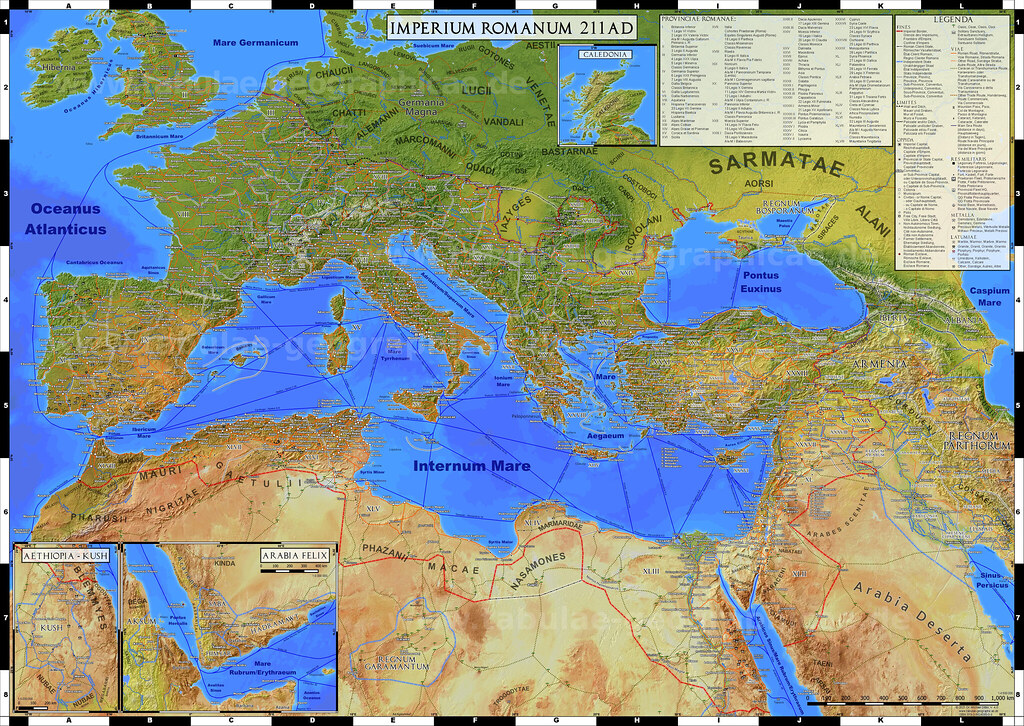Click the GOTONES tribe label
This screenshot has height=726, width=1024.
(497, 57)
